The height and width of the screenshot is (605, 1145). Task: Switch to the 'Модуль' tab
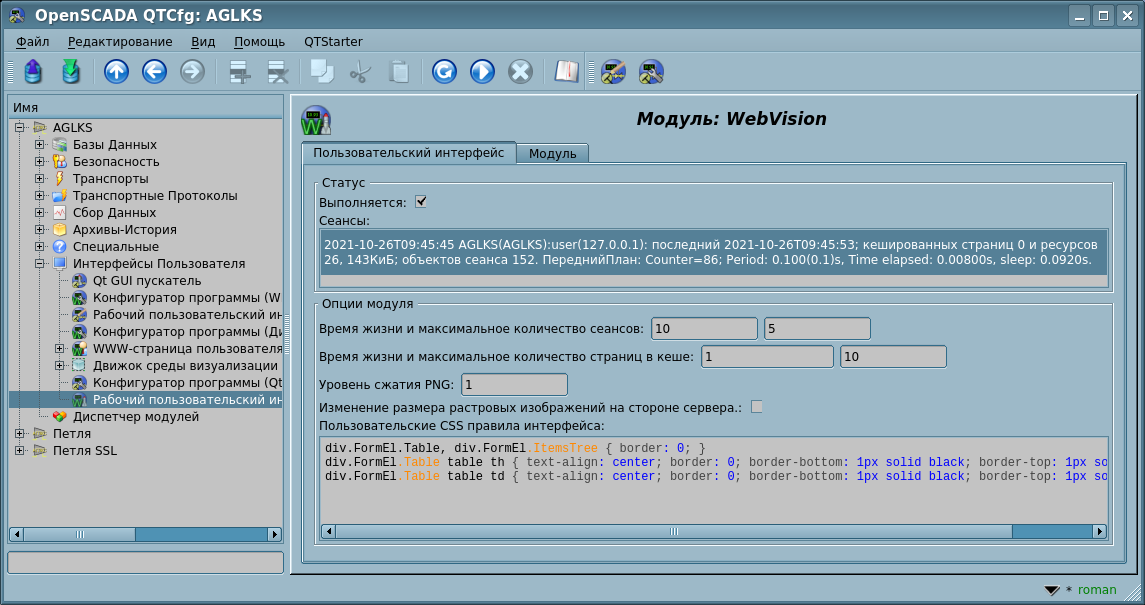click(552, 154)
